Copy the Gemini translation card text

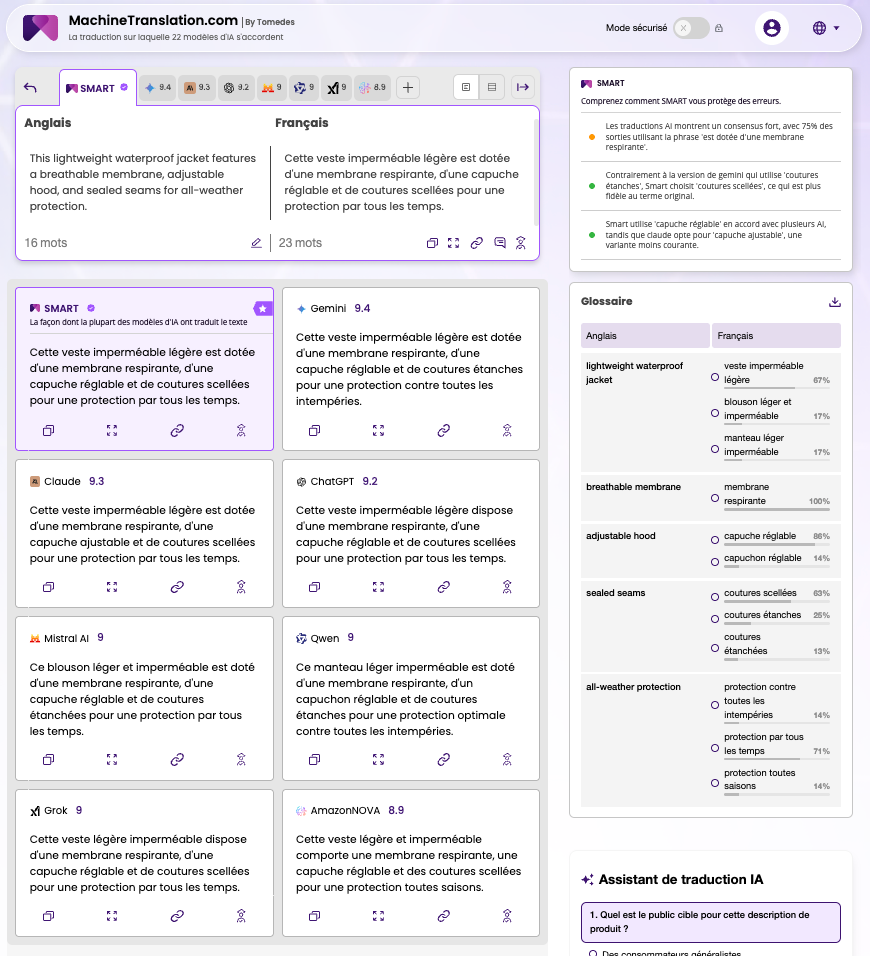pyautogui.click(x=314, y=431)
